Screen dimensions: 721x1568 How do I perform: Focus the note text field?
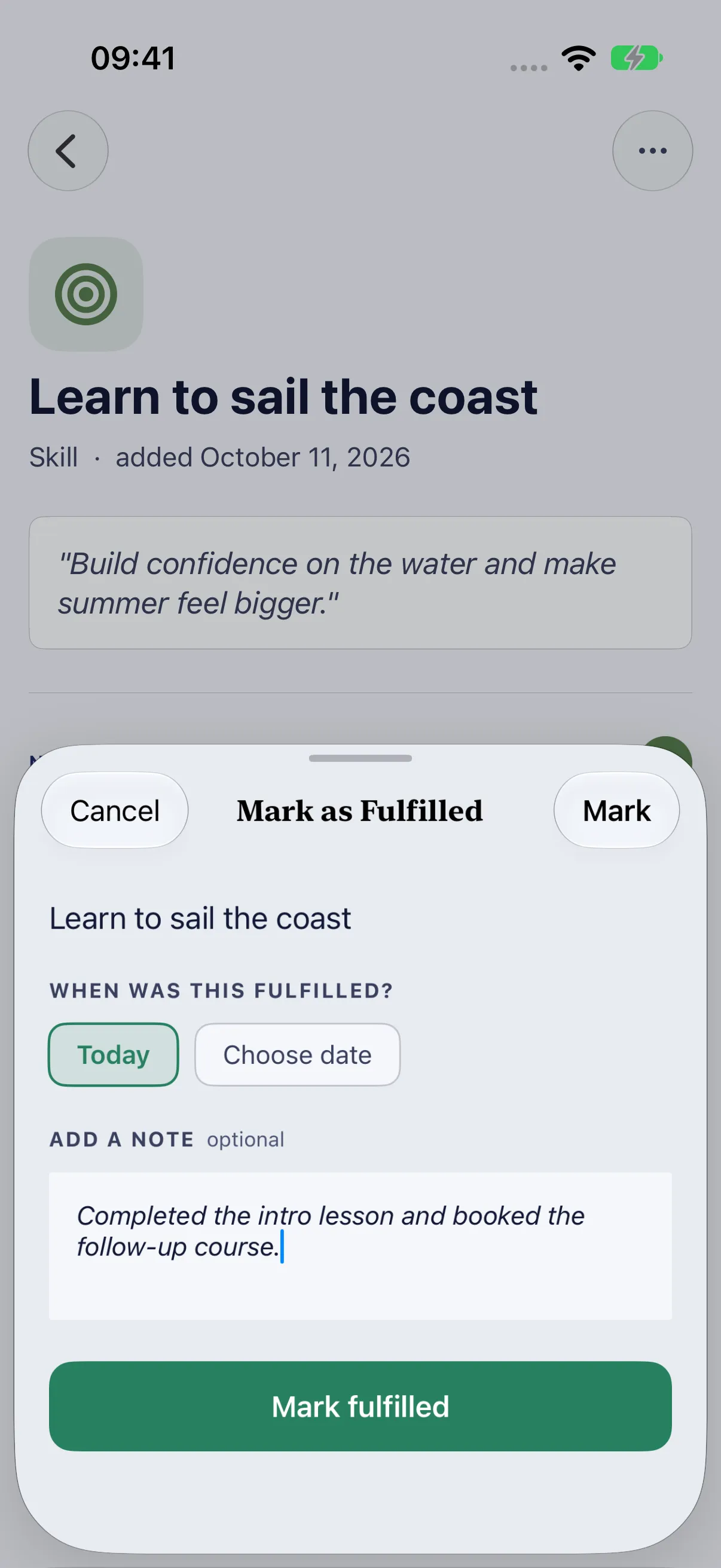pyautogui.click(x=360, y=1246)
